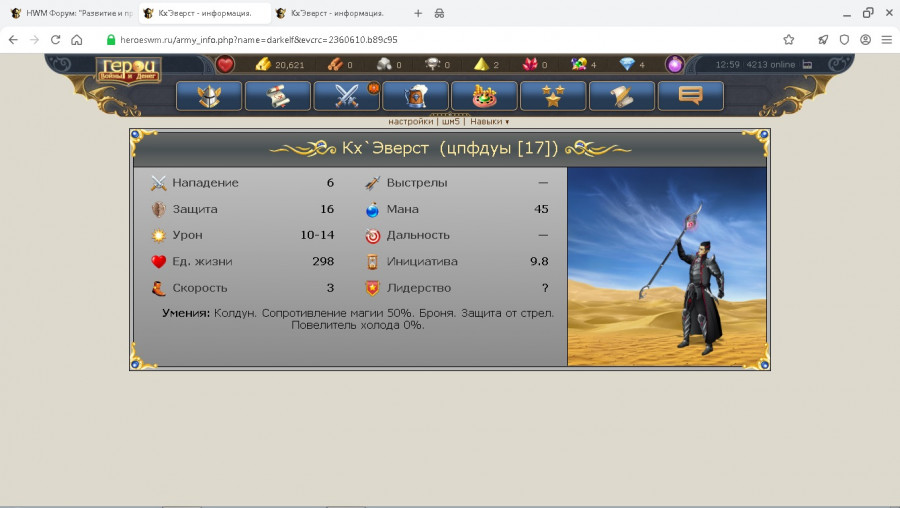Click the шн5 link
The height and width of the screenshot is (508, 900).
tap(451, 121)
